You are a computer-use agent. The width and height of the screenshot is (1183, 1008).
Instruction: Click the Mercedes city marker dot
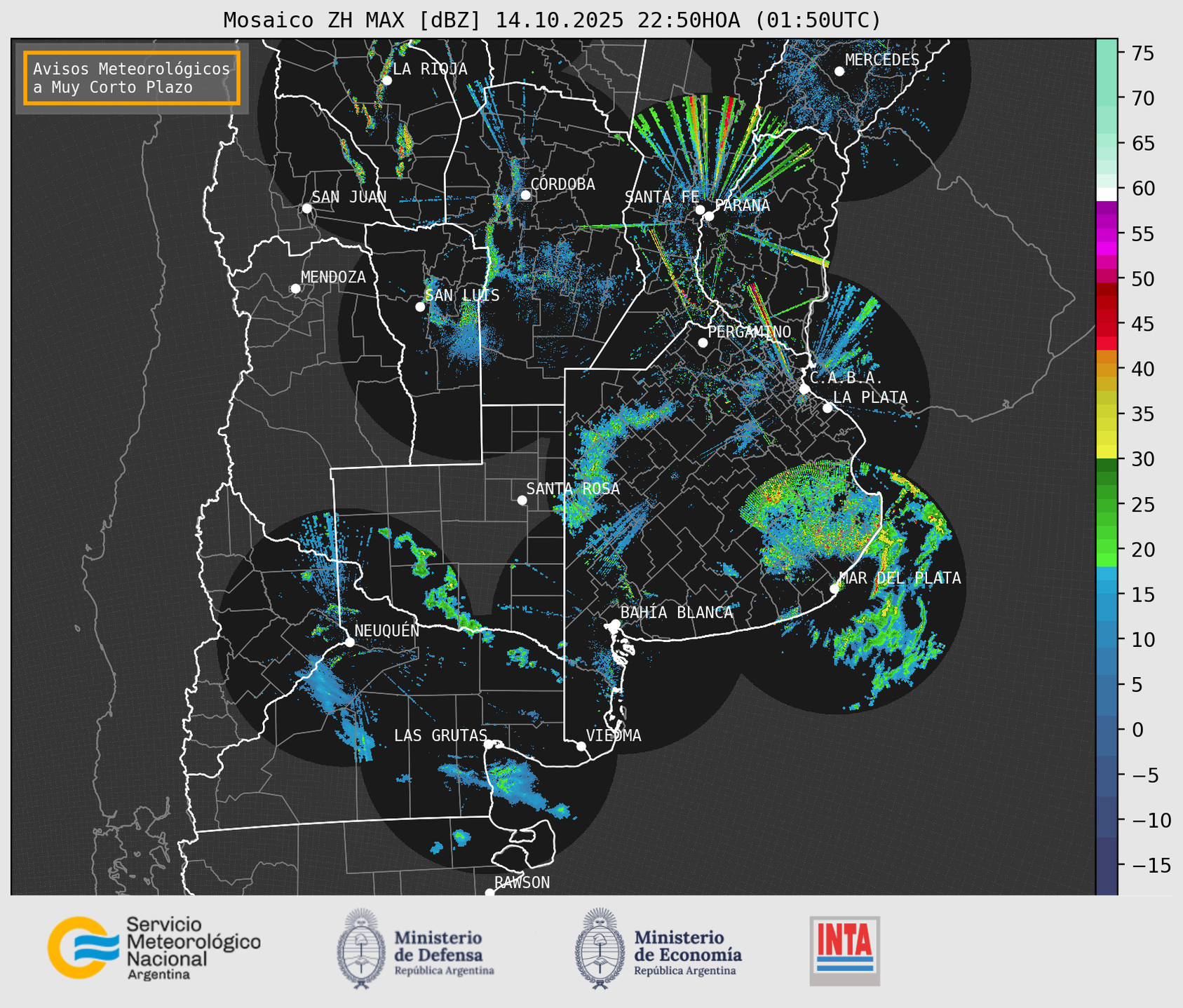click(x=839, y=71)
